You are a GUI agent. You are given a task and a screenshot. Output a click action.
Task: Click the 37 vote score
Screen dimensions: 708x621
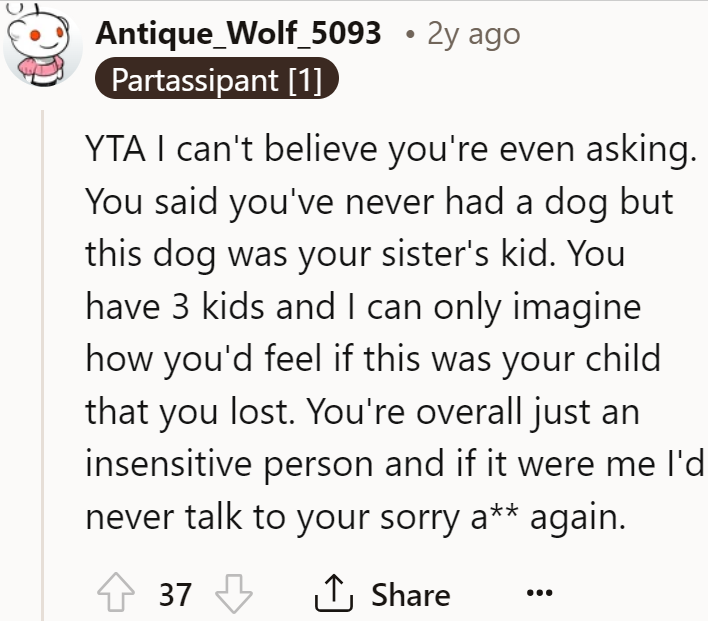175,594
